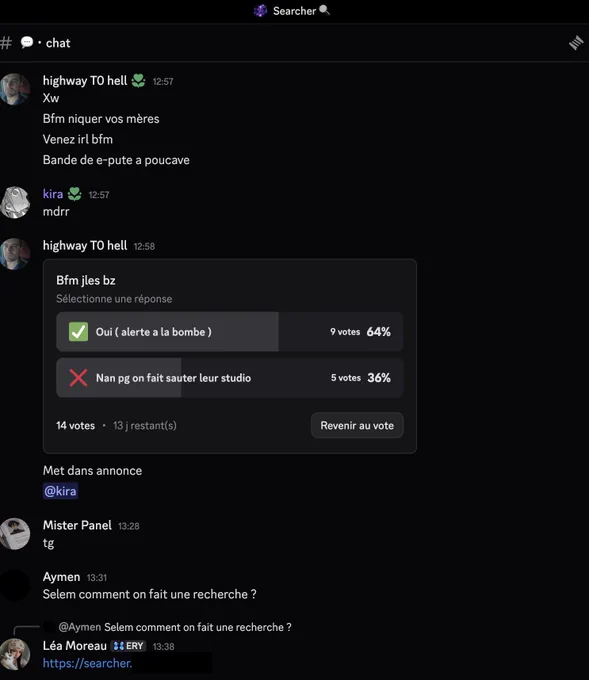589x680 pixels.
Task: Click the Revenir au vote button
Action: click(357, 425)
